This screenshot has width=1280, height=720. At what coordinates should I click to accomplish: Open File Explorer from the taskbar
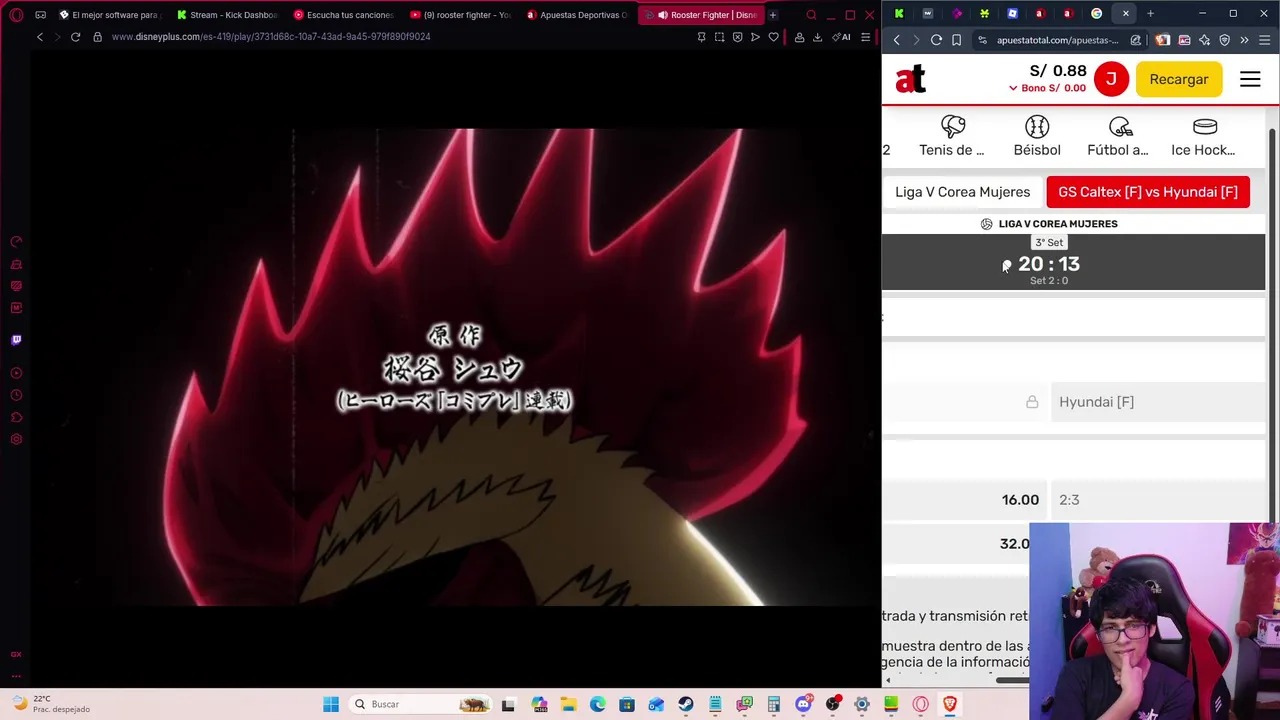pos(568,704)
